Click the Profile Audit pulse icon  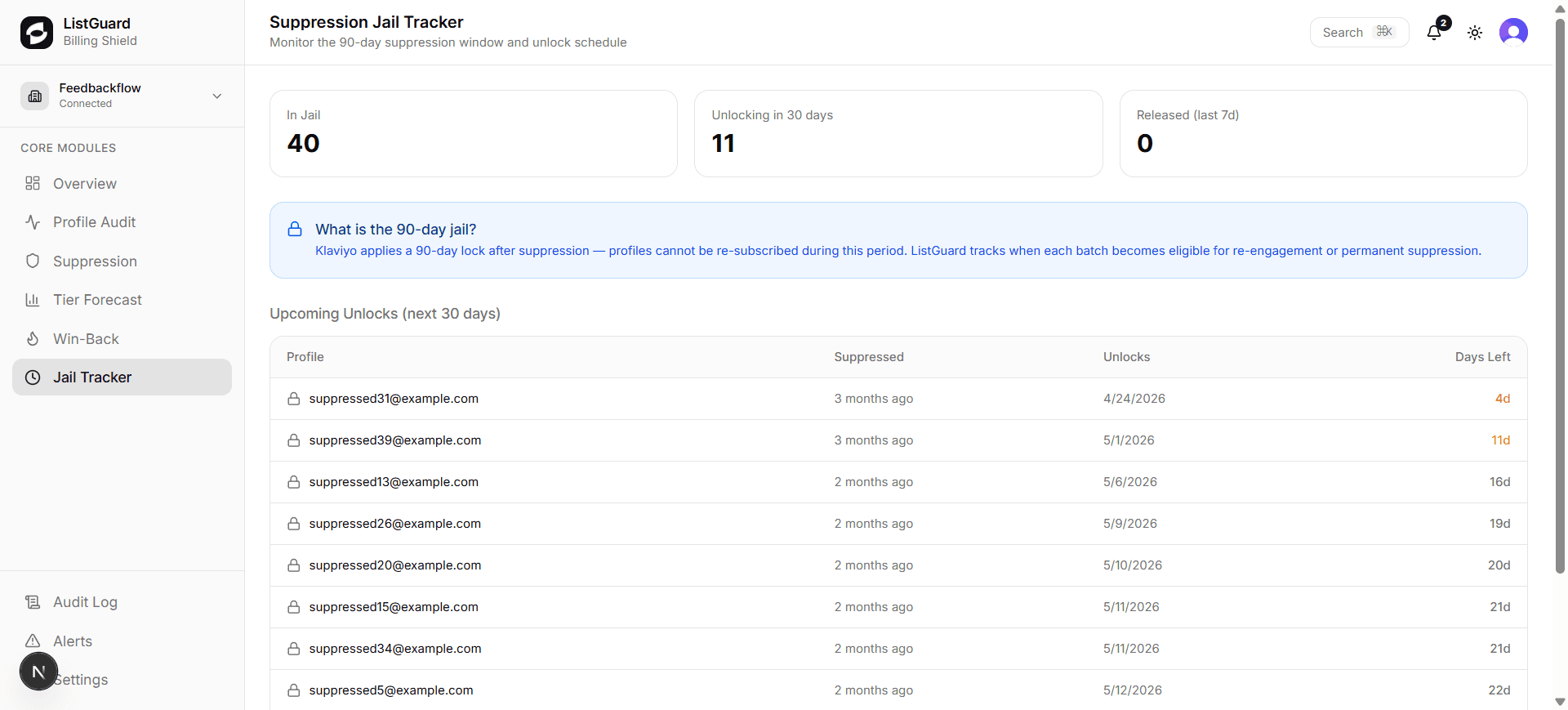point(33,222)
